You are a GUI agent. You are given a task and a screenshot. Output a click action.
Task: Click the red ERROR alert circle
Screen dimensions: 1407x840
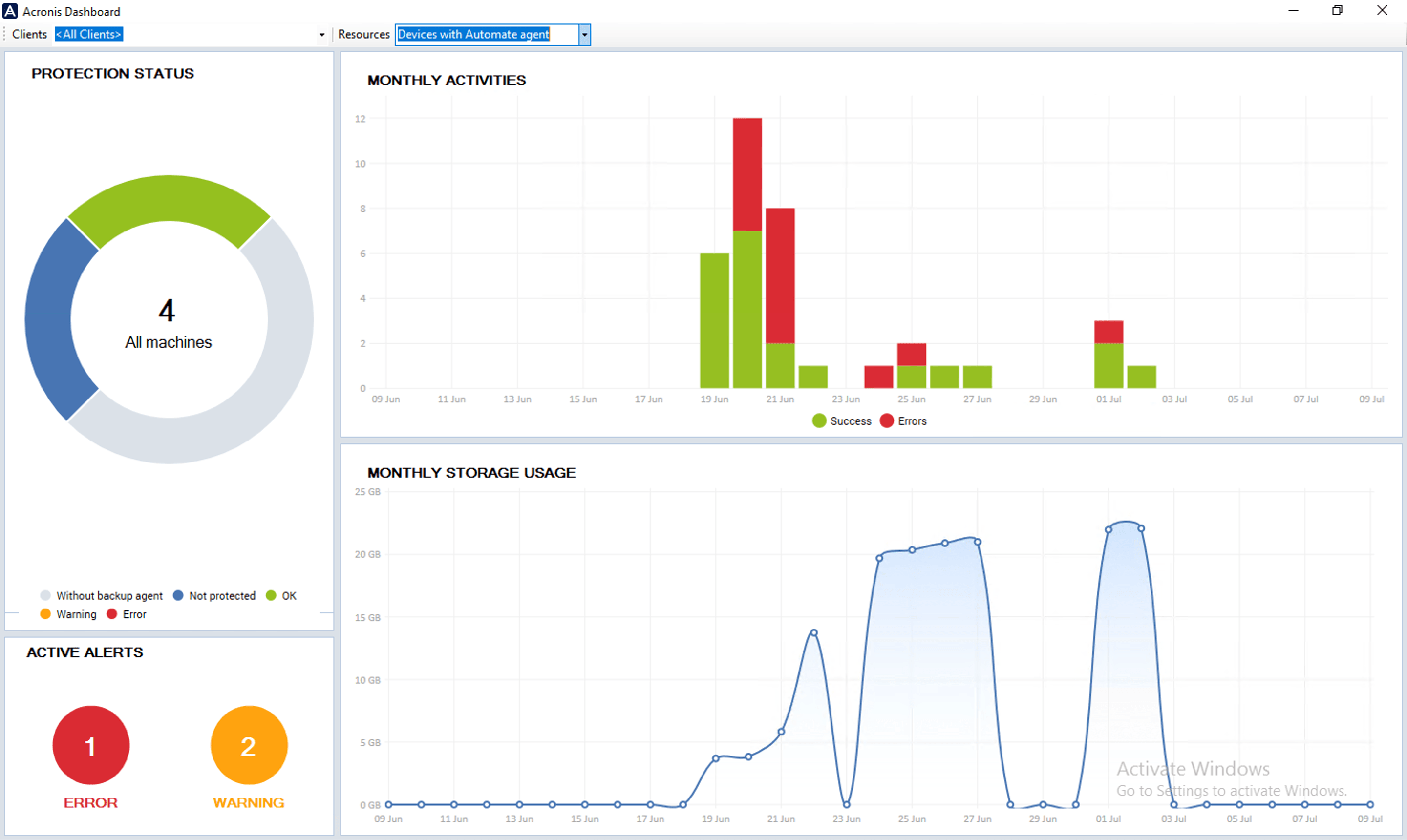click(90, 744)
